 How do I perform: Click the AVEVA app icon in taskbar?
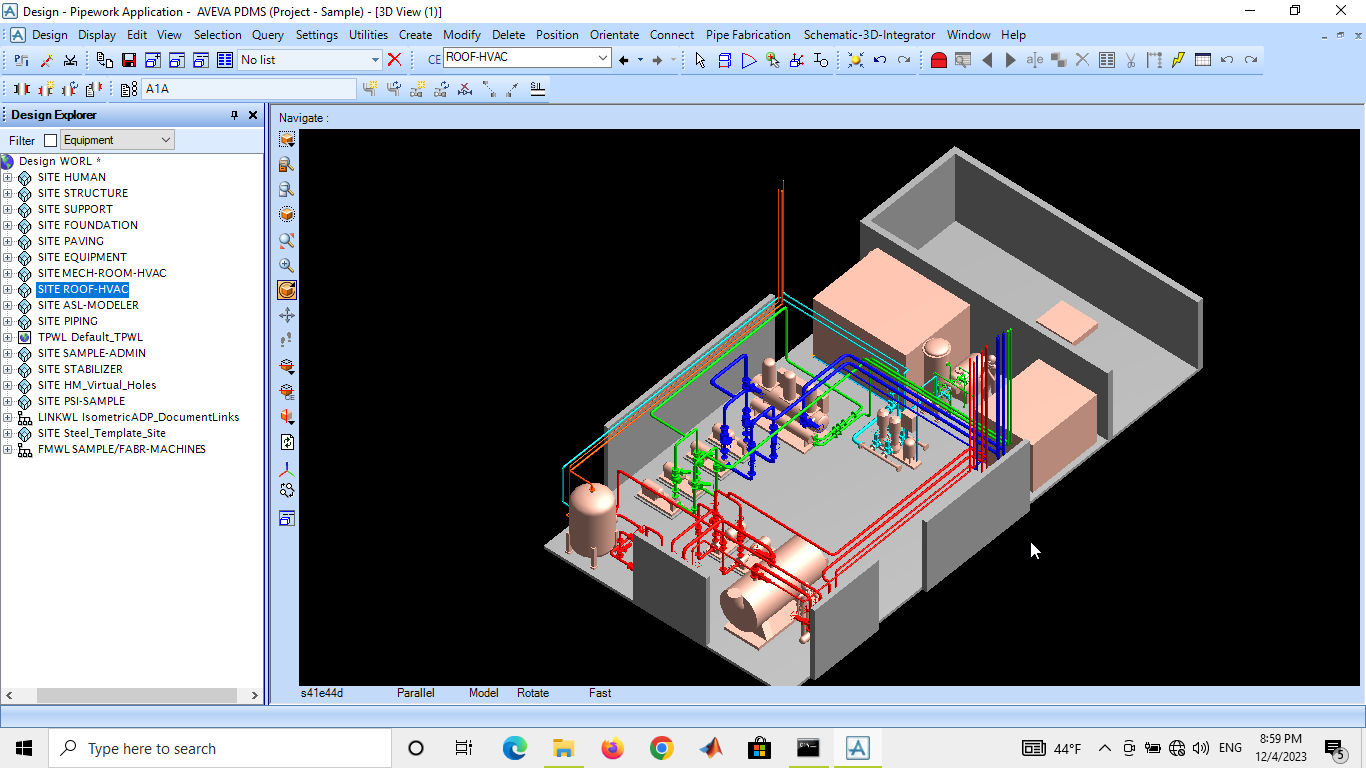(x=858, y=748)
